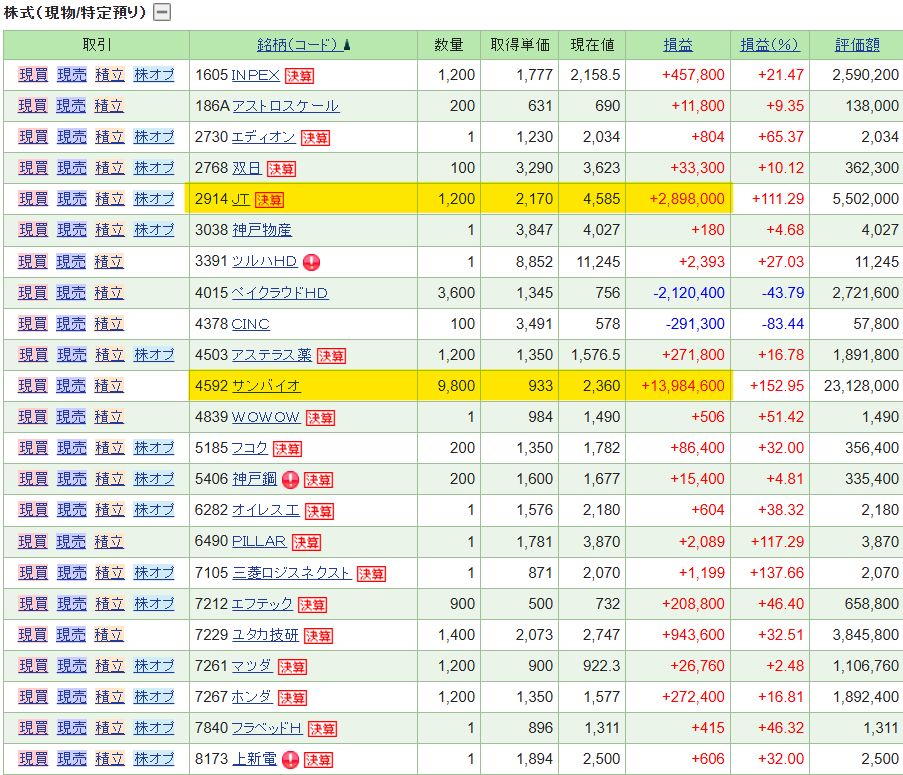Select the 2,158.5 current price for INPEX
The image size is (903, 775).
[x=595, y=75]
